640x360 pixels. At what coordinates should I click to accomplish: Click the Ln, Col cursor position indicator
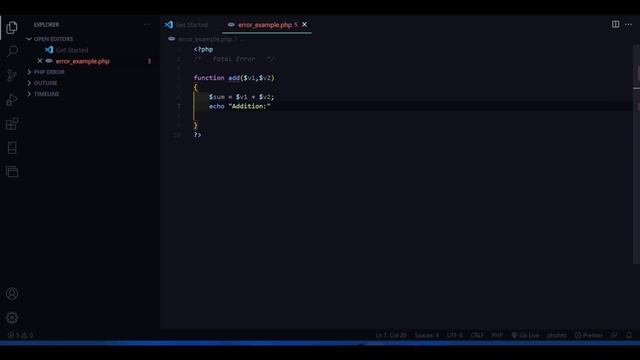(x=391, y=335)
